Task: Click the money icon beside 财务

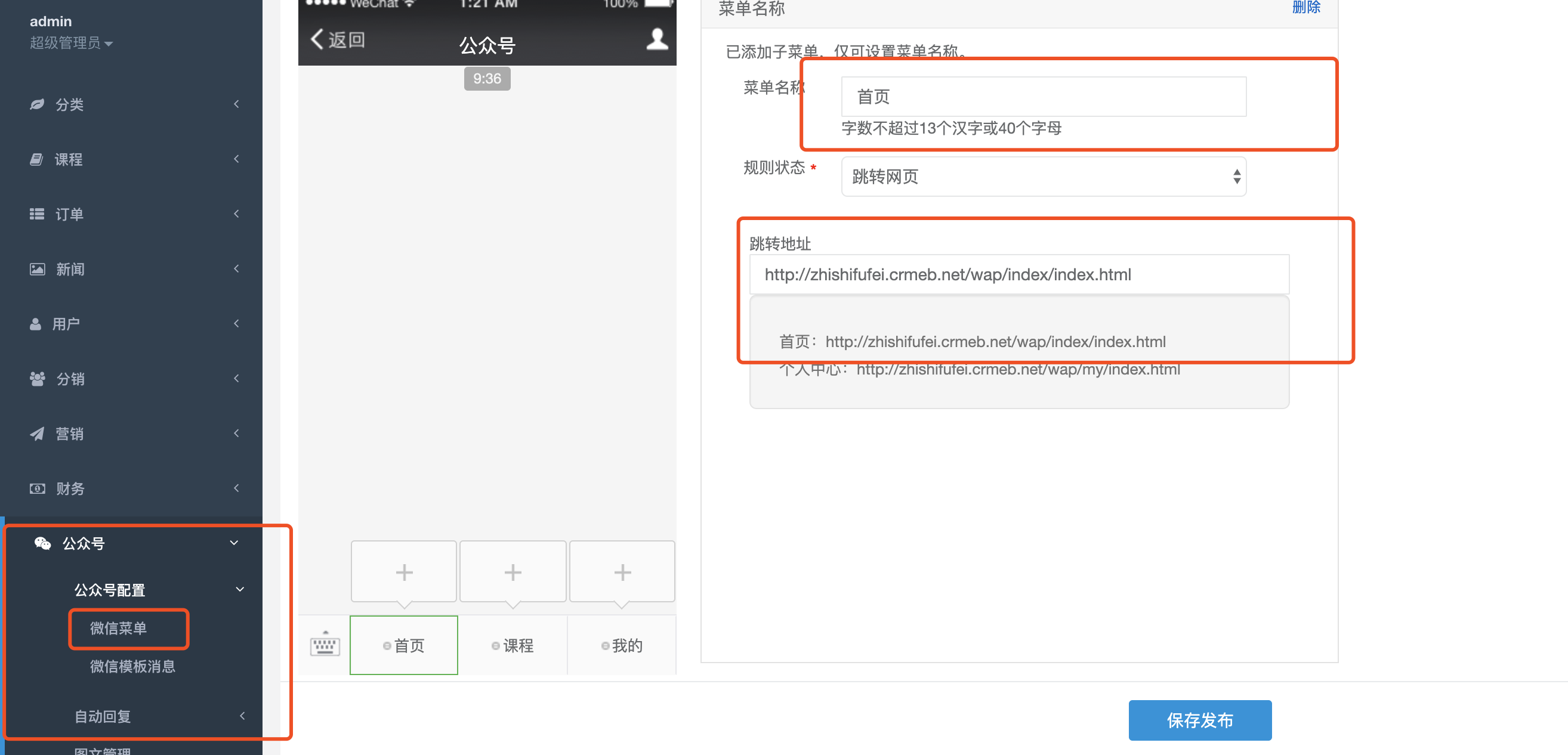Action: click(37, 488)
